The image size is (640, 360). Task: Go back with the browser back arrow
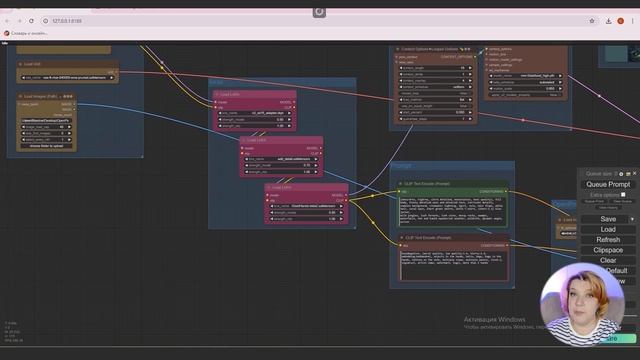pyautogui.click(x=7, y=21)
